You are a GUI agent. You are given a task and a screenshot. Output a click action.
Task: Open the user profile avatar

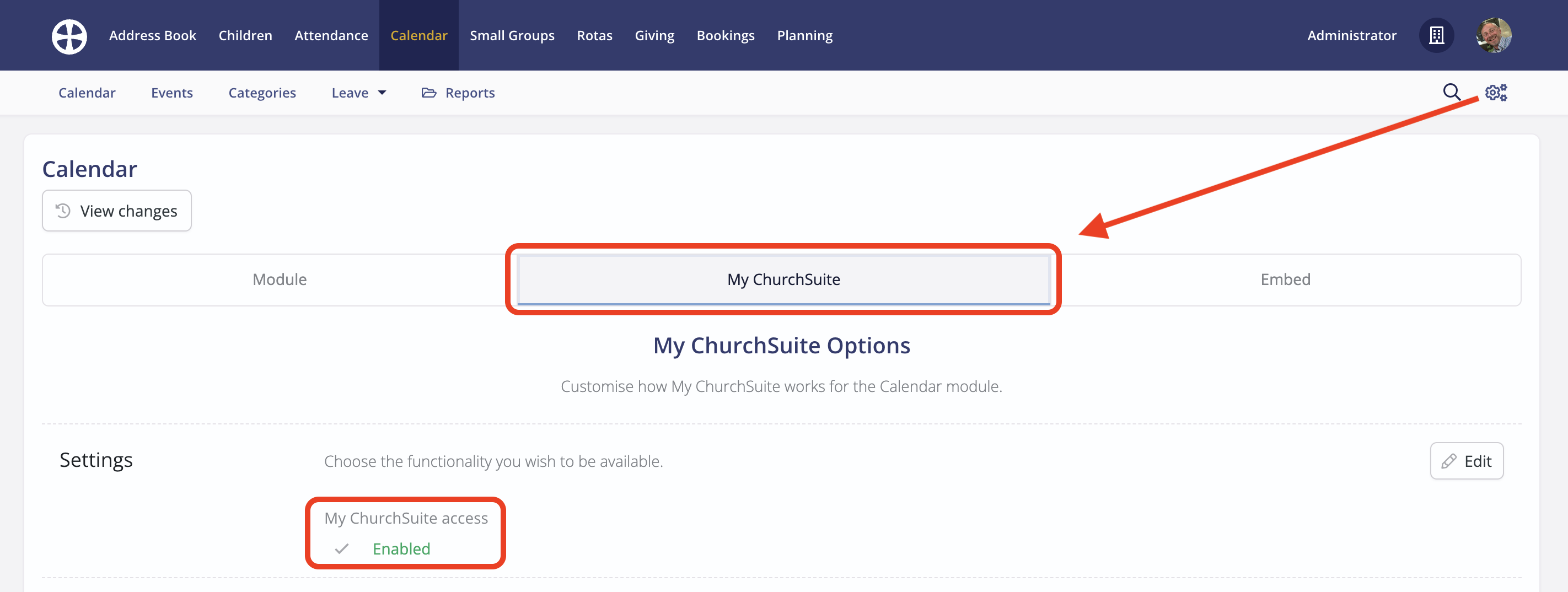coord(1494,35)
